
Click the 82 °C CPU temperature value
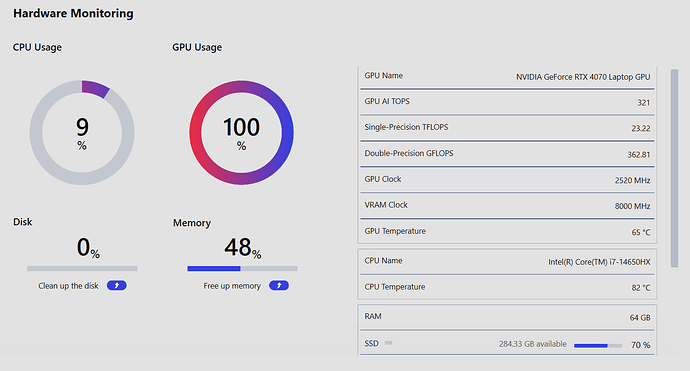641,288
